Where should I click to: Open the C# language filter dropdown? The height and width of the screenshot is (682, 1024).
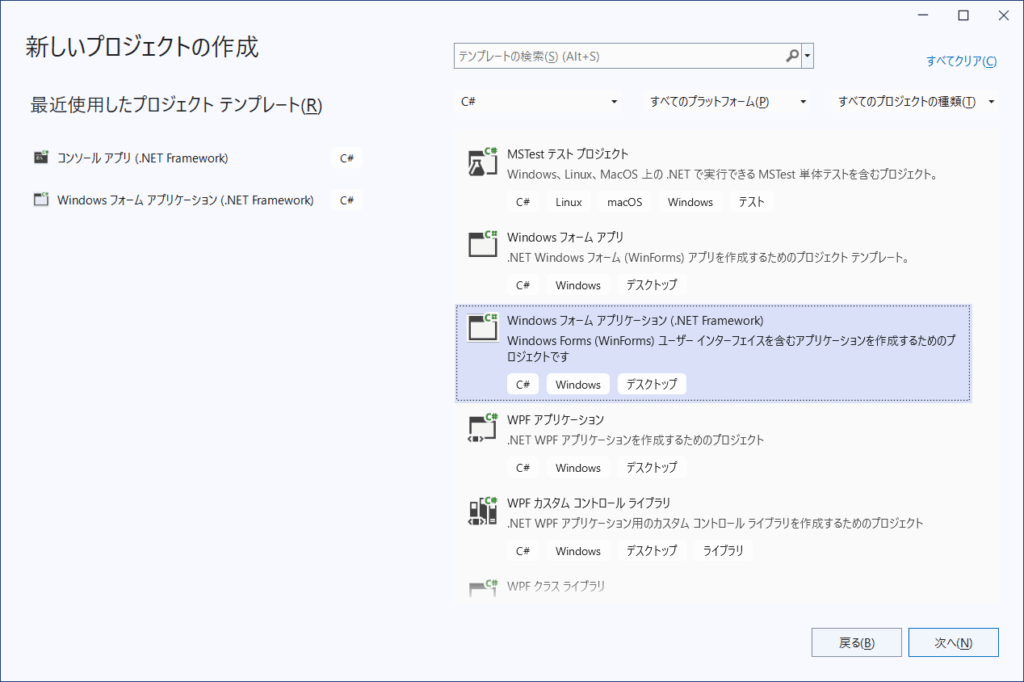(x=538, y=102)
